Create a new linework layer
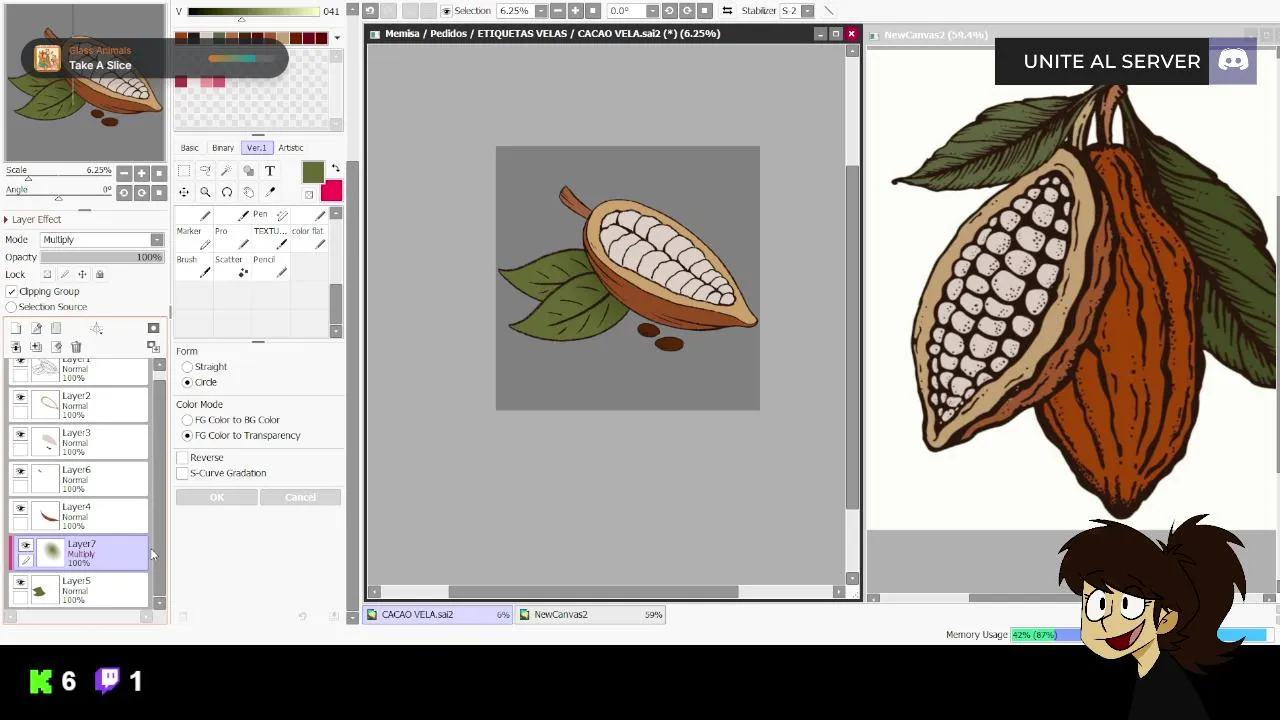1280x720 pixels. click(x=36, y=328)
